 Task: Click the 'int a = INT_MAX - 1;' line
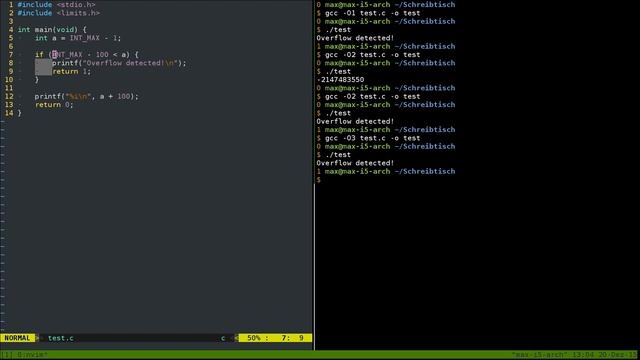(78, 38)
